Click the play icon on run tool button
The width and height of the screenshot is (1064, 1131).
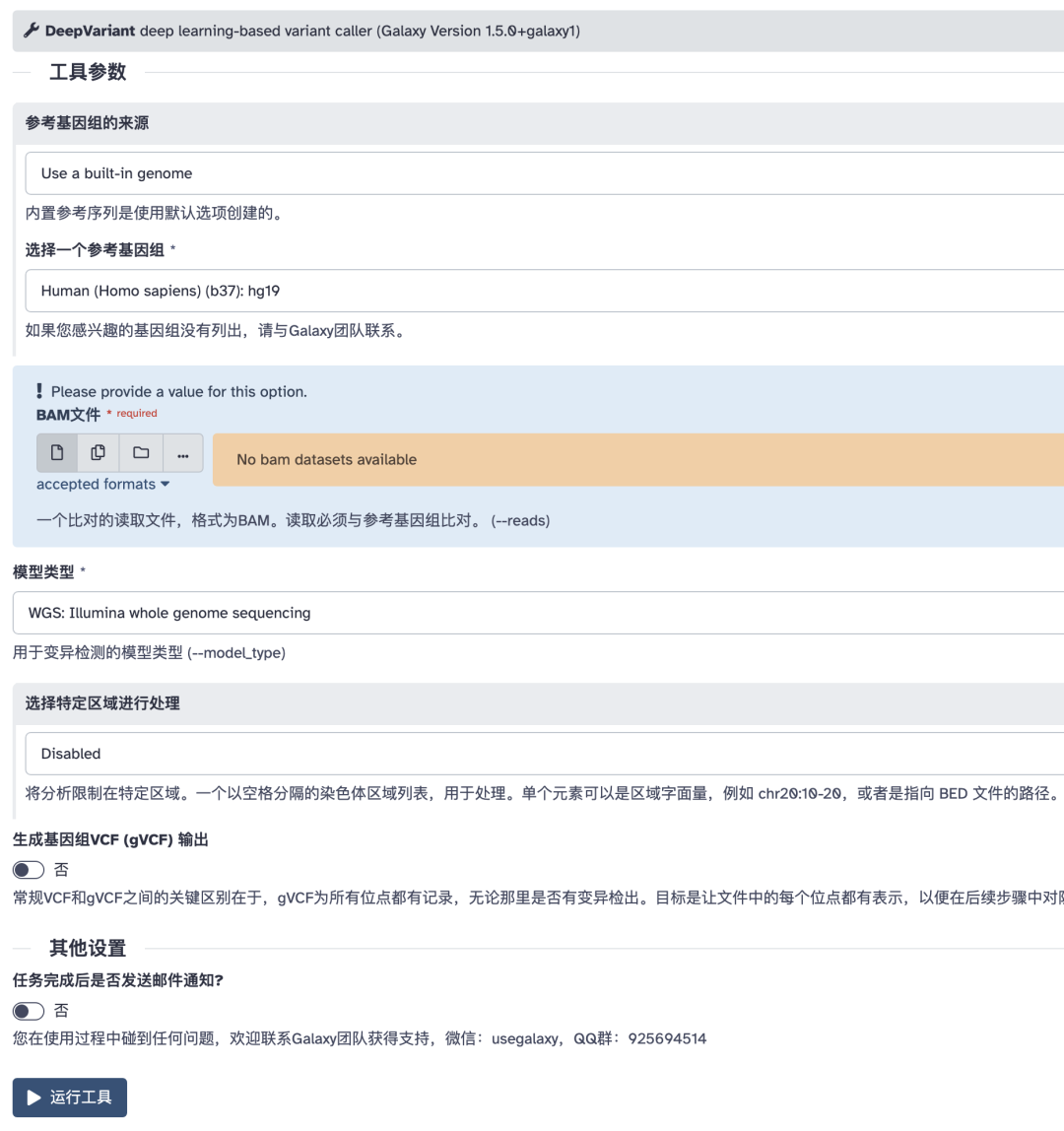[33, 1098]
